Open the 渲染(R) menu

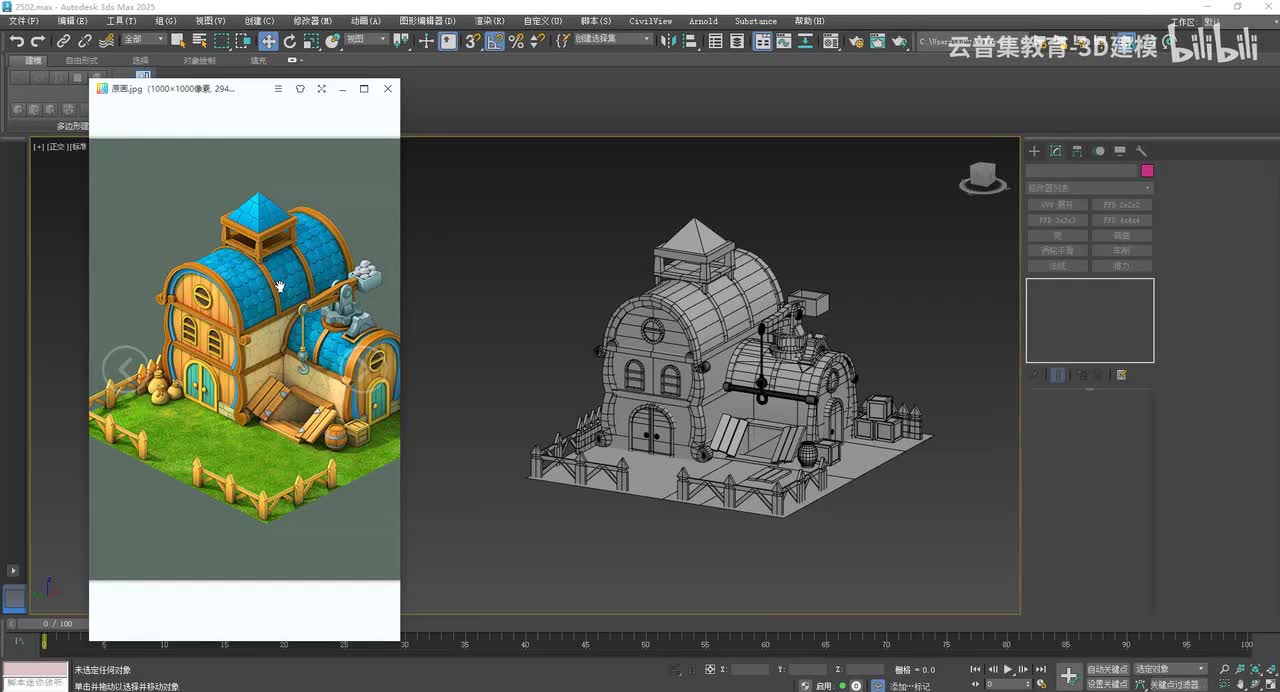pos(489,20)
